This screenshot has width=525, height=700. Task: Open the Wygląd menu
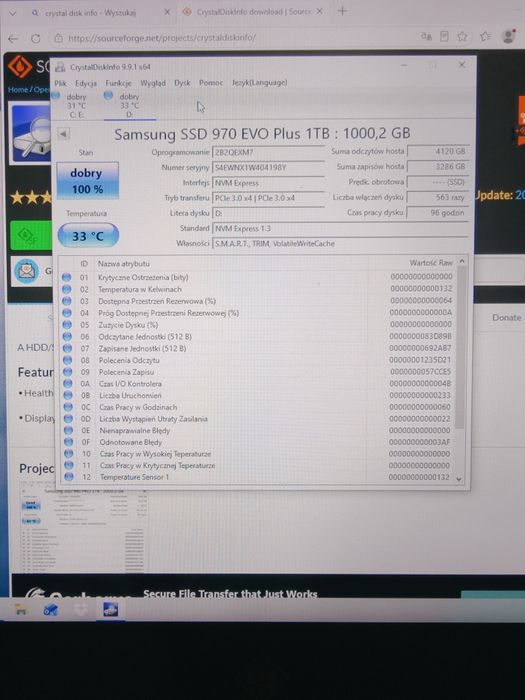tap(153, 83)
